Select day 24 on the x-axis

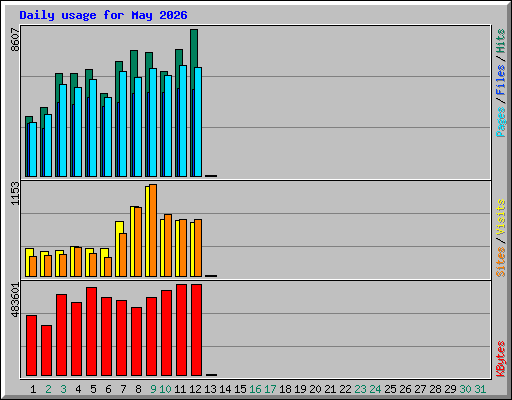(375, 389)
